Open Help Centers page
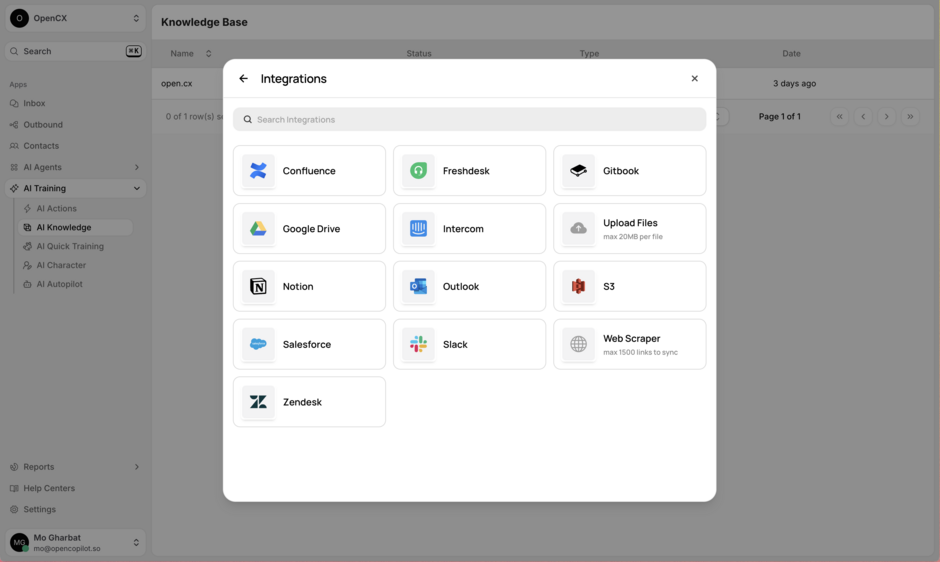This screenshot has width=940, height=562. coord(49,488)
